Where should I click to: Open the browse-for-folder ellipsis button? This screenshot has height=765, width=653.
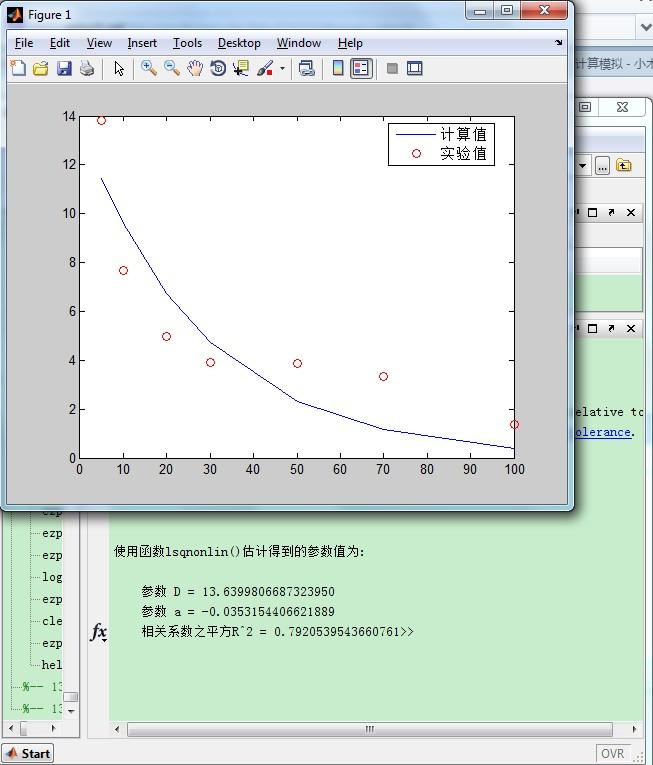602,166
